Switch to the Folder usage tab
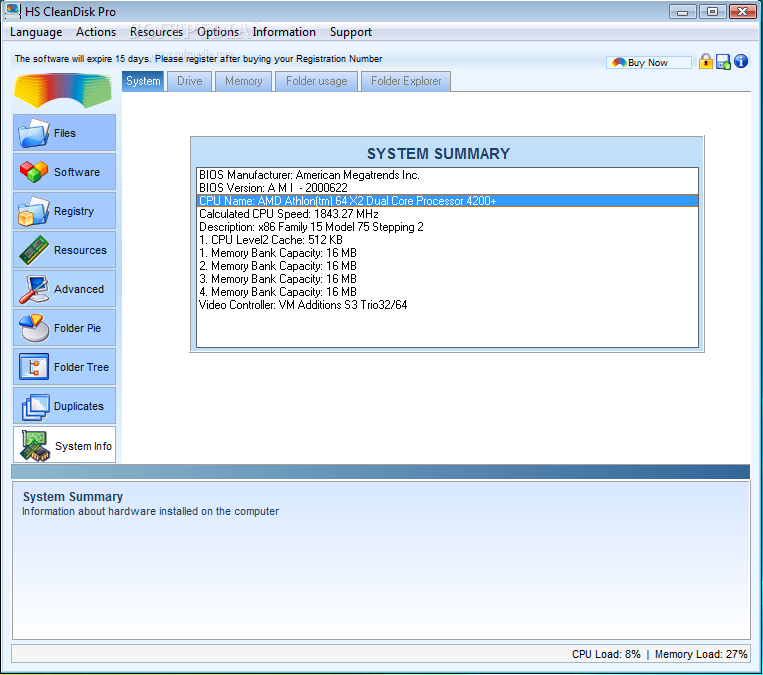This screenshot has width=763, height=675. click(x=317, y=81)
